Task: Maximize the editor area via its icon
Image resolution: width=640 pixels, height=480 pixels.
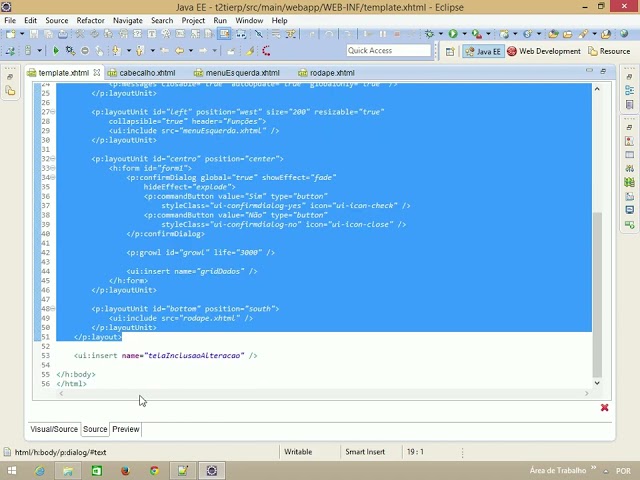Action: coord(603,71)
